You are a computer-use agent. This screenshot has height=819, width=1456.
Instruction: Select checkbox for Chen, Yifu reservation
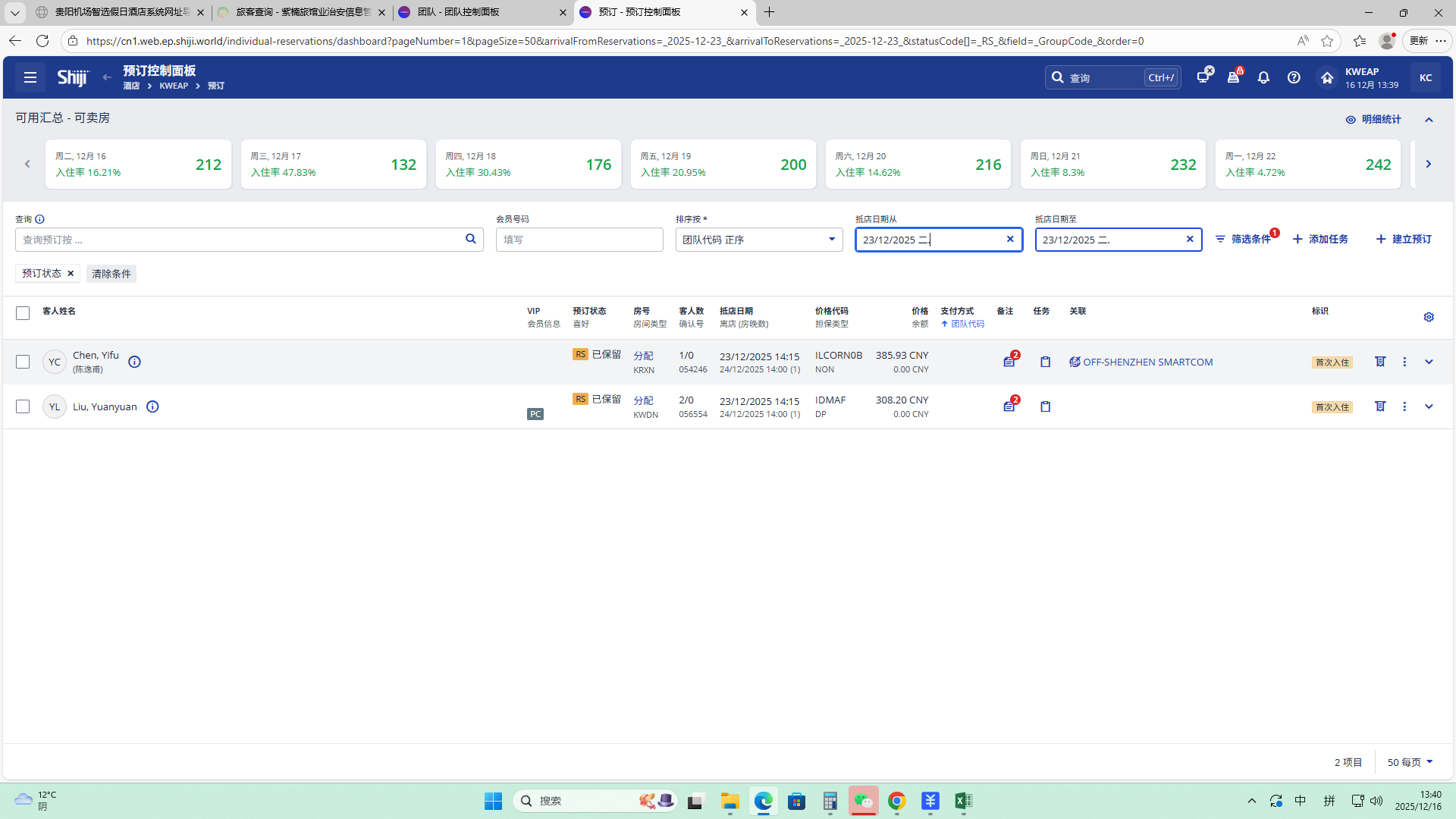tap(23, 362)
